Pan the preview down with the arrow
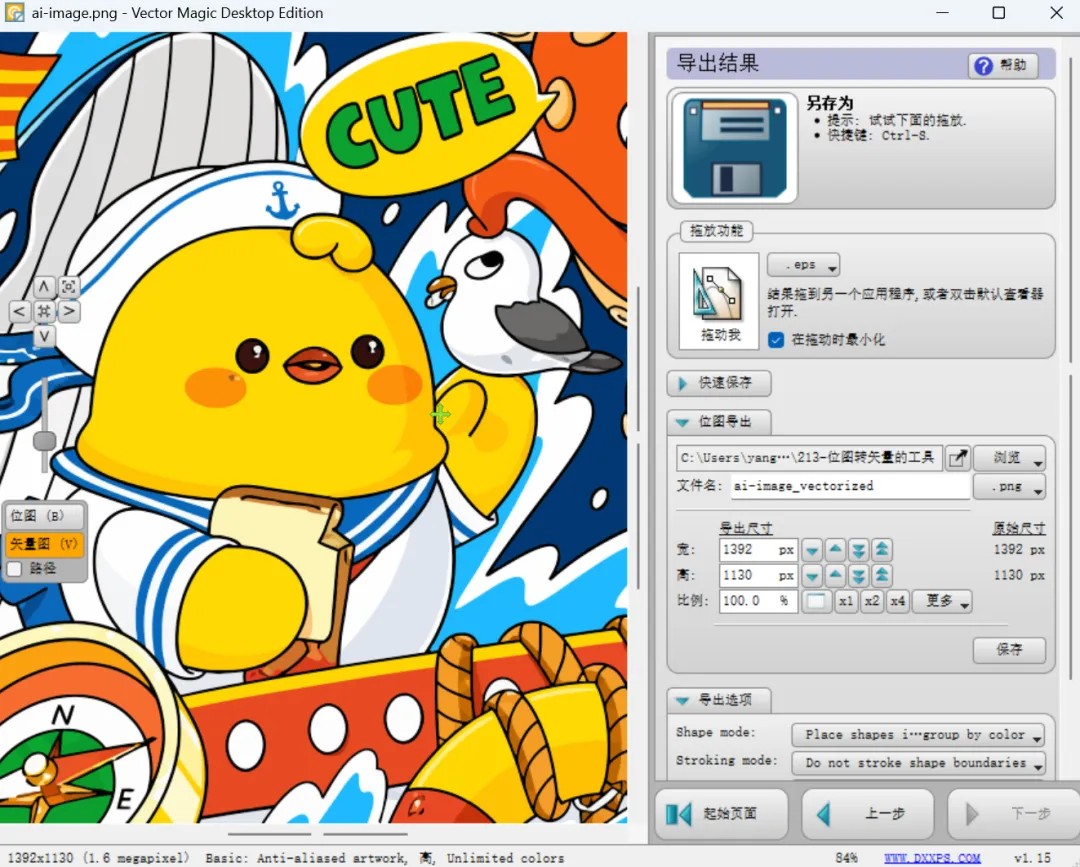Image resolution: width=1080 pixels, height=867 pixels. tap(44, 336)
